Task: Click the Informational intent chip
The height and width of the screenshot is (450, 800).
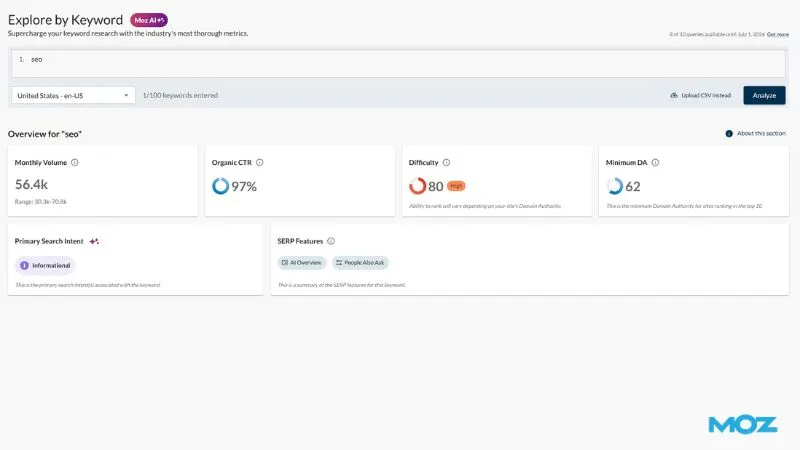Action: 45,266
